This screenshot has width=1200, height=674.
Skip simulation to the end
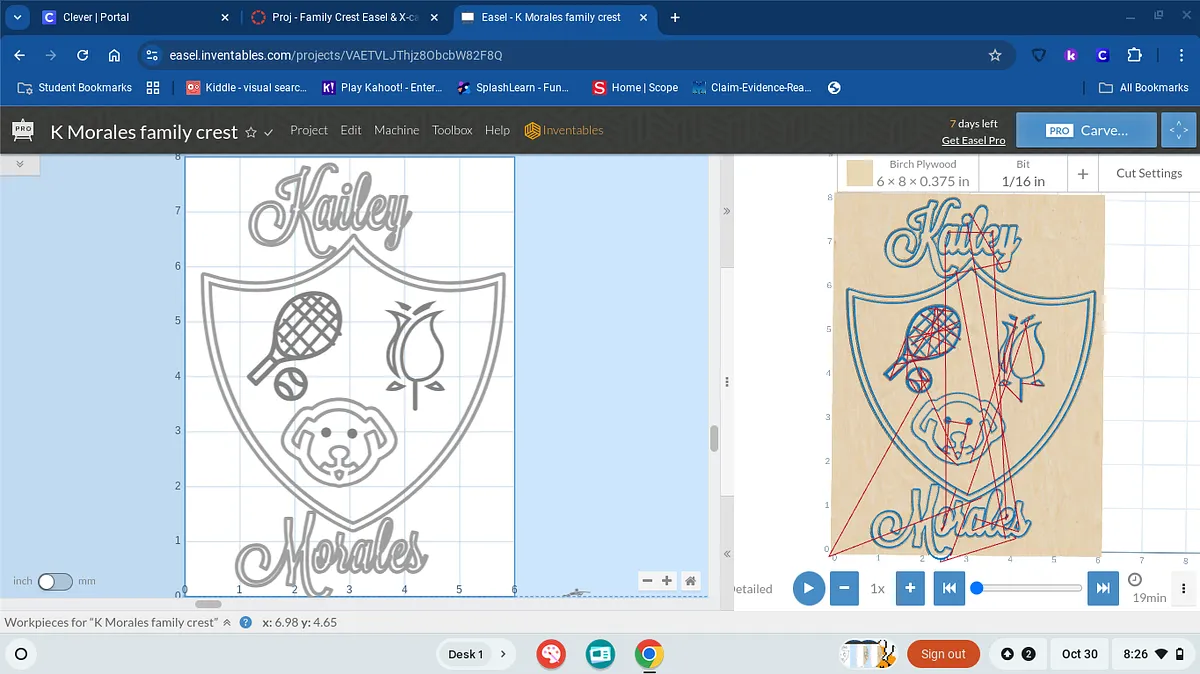pyautogui.click(x=1103, y=588)
